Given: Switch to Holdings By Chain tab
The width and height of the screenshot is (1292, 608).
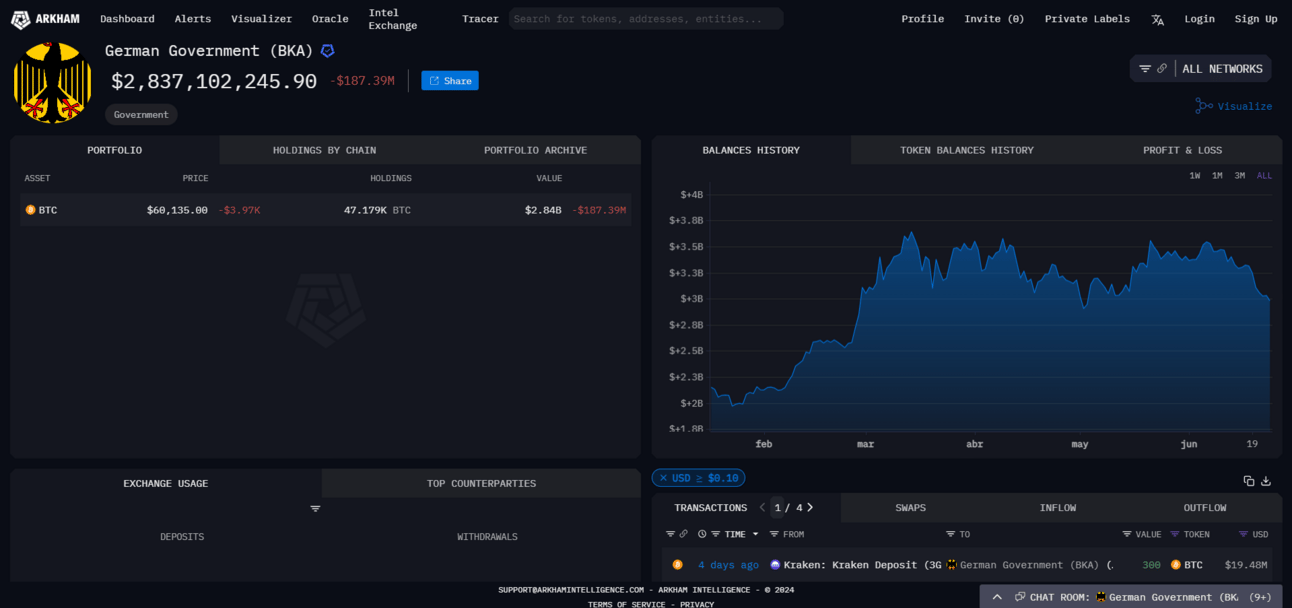Looking at the screenshot, I should 325,150.
